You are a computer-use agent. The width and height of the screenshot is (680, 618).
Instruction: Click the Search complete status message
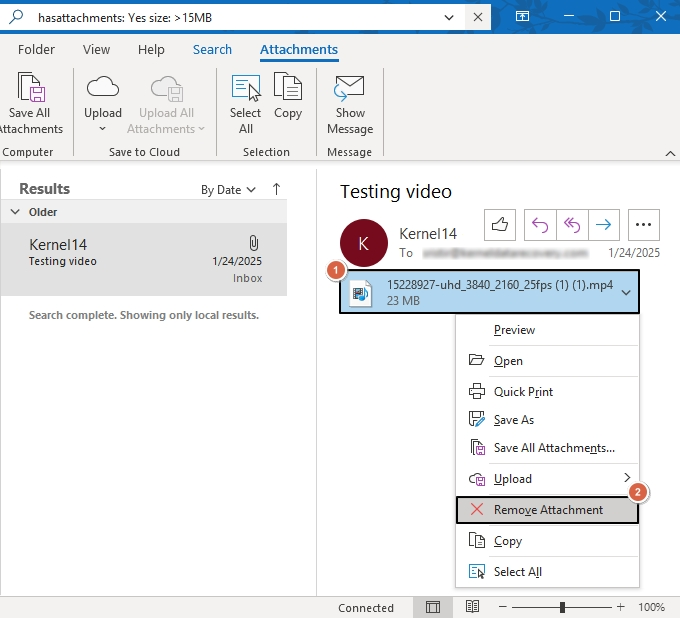144,315
